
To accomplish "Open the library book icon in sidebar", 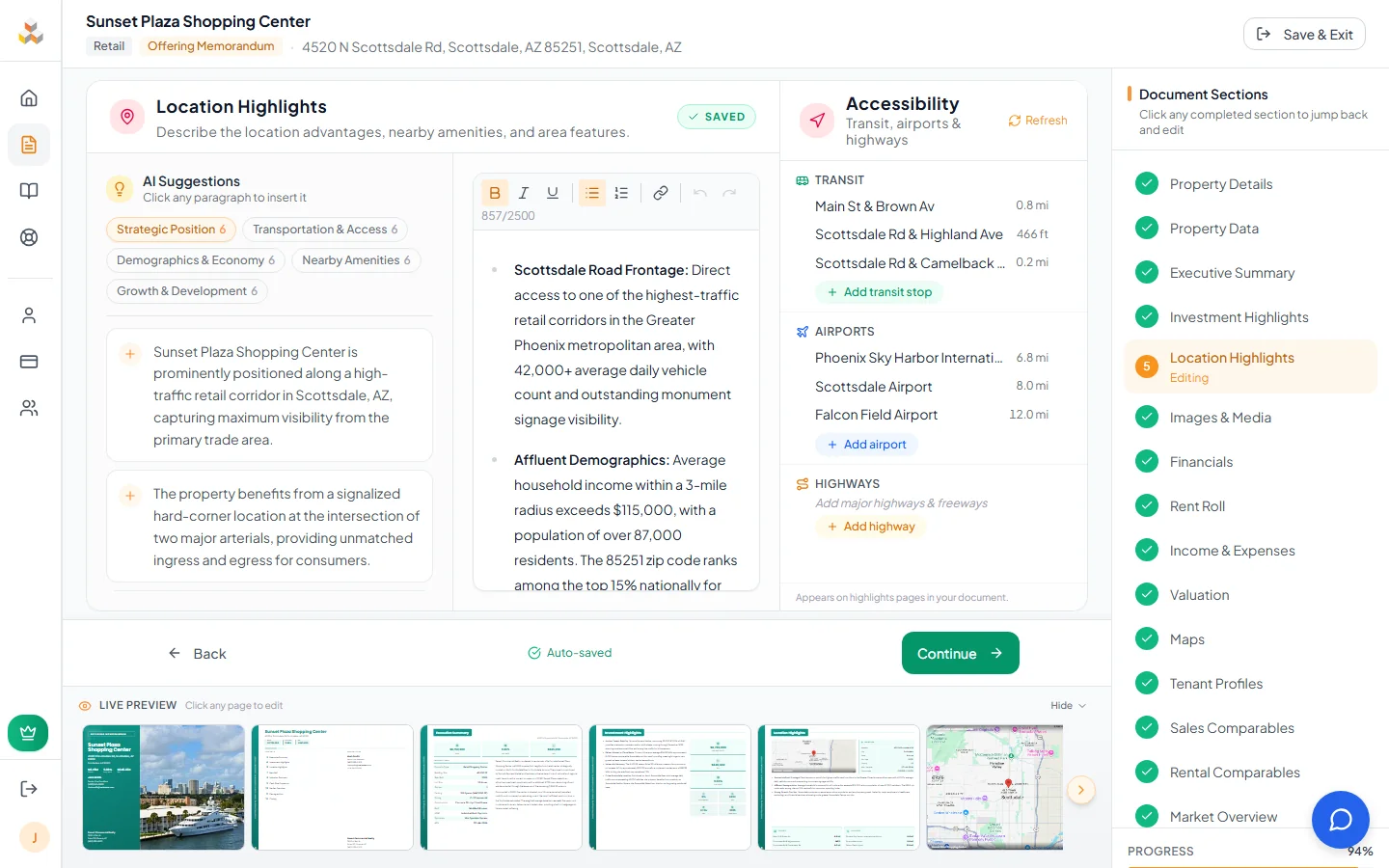I will tap(30, 190).
